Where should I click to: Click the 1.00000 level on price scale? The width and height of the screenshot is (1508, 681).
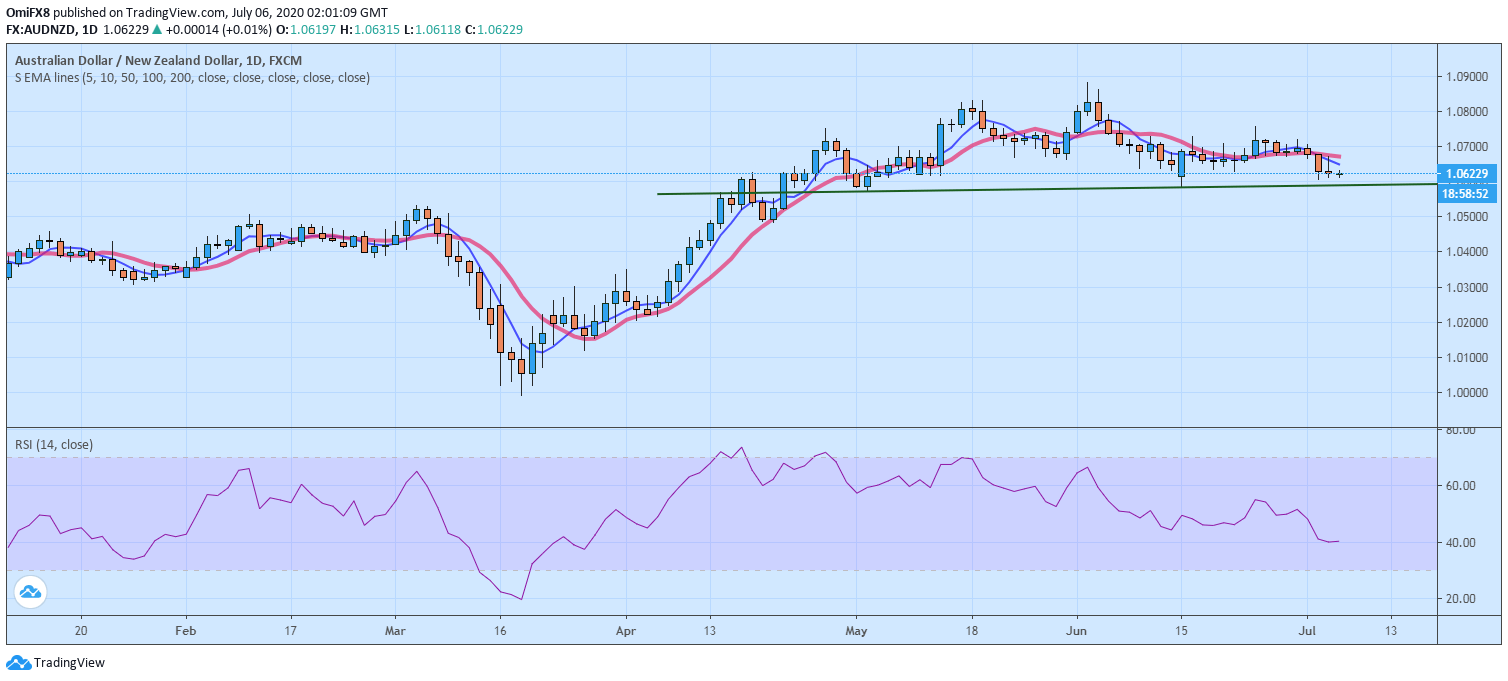[1467, 393]
